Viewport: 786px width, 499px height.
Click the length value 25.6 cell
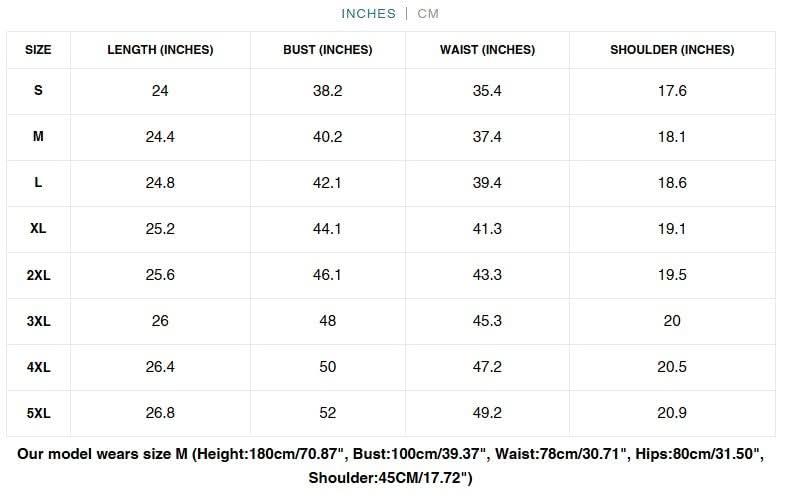[x=160, y=275]
